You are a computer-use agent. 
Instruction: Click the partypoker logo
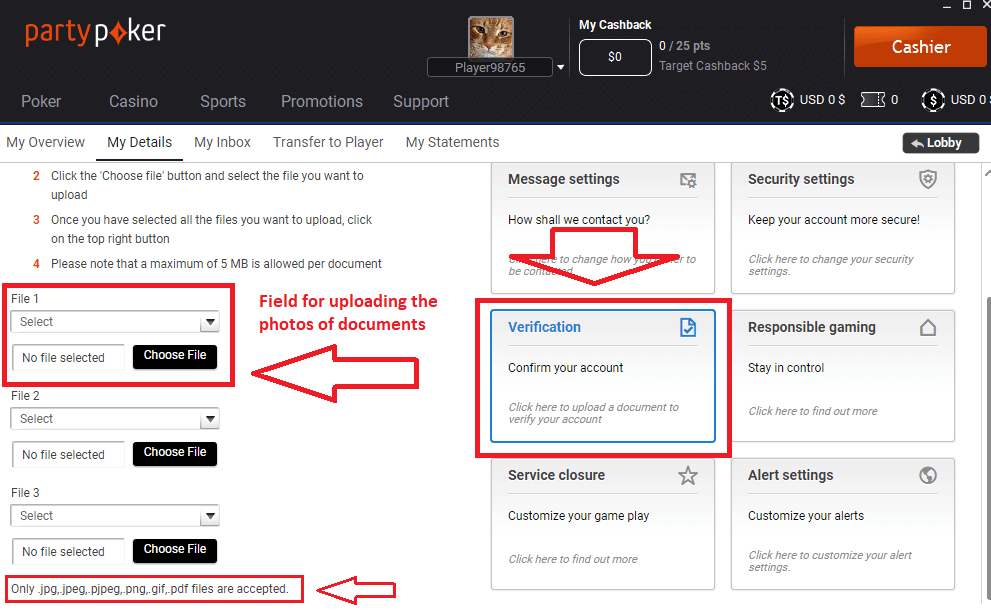point(95,32)
